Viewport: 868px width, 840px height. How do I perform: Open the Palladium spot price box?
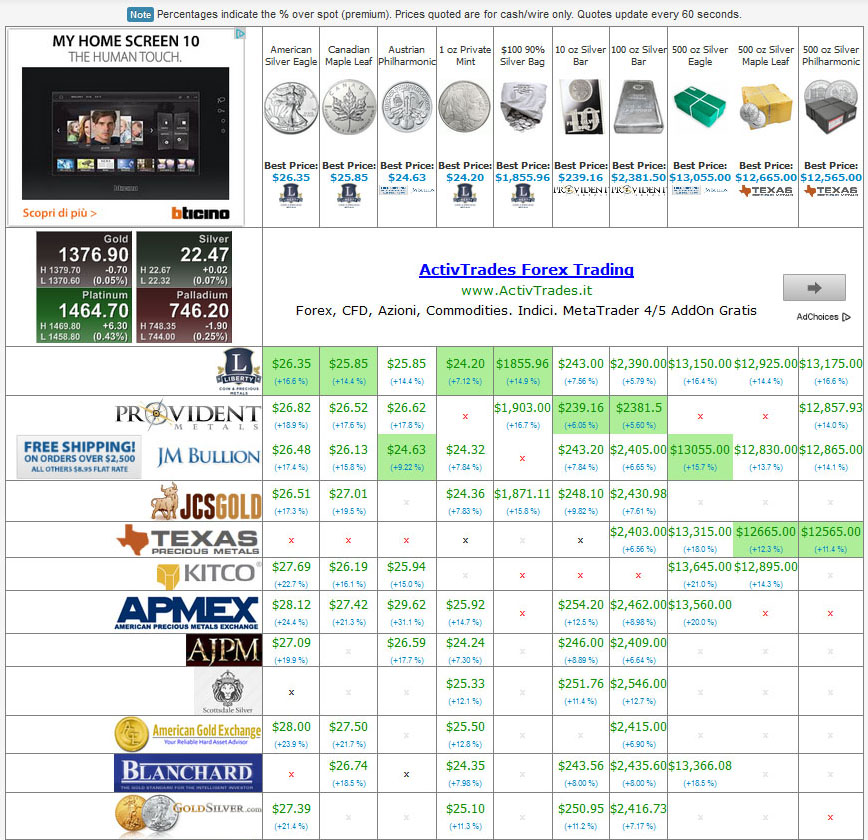click(184, 315)
